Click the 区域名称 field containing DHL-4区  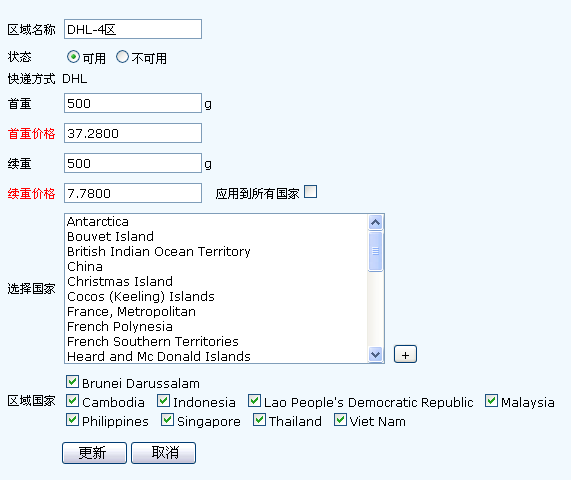click(x=133, y=29)
